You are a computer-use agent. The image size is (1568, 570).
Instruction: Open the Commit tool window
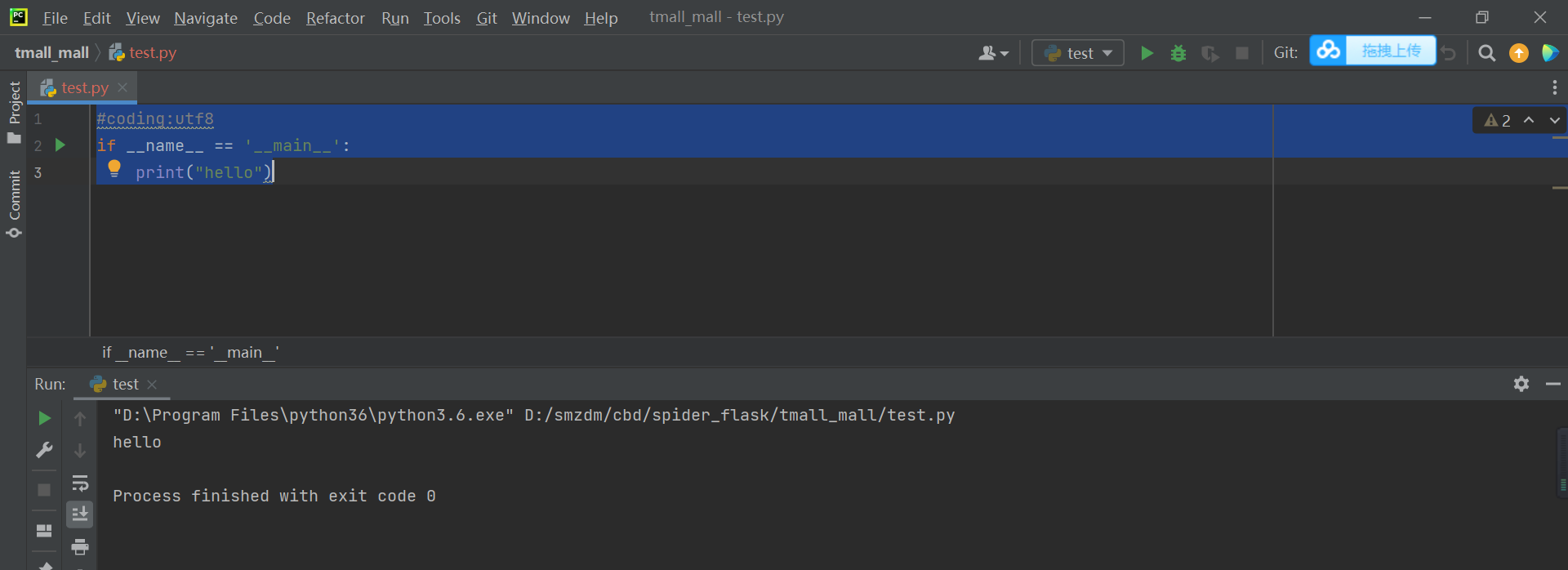tap(14, 204)
